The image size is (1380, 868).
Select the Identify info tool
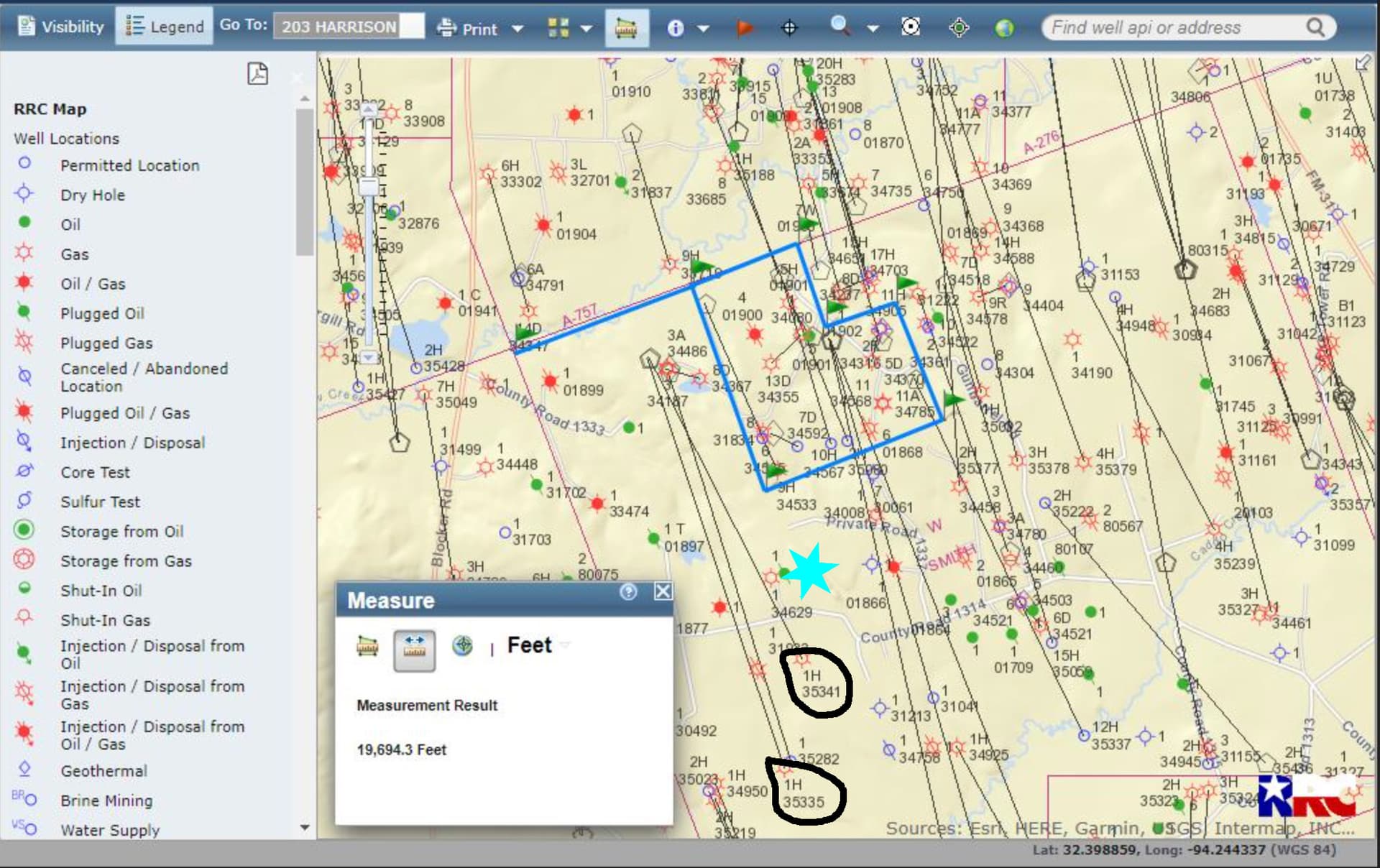tap(676, 28)
